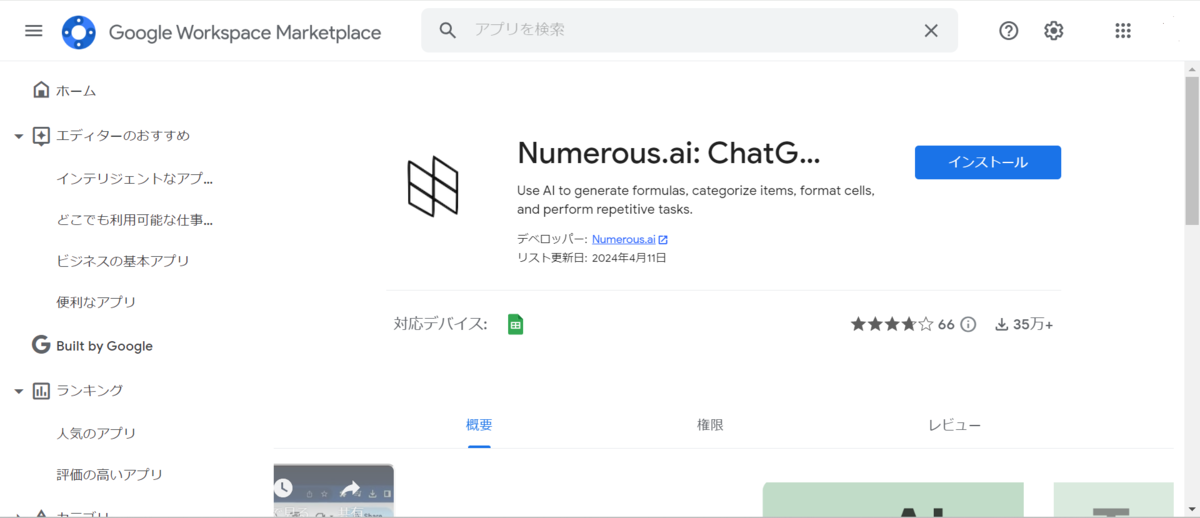Open the Numerous.ai developer link

click(623, 240)
